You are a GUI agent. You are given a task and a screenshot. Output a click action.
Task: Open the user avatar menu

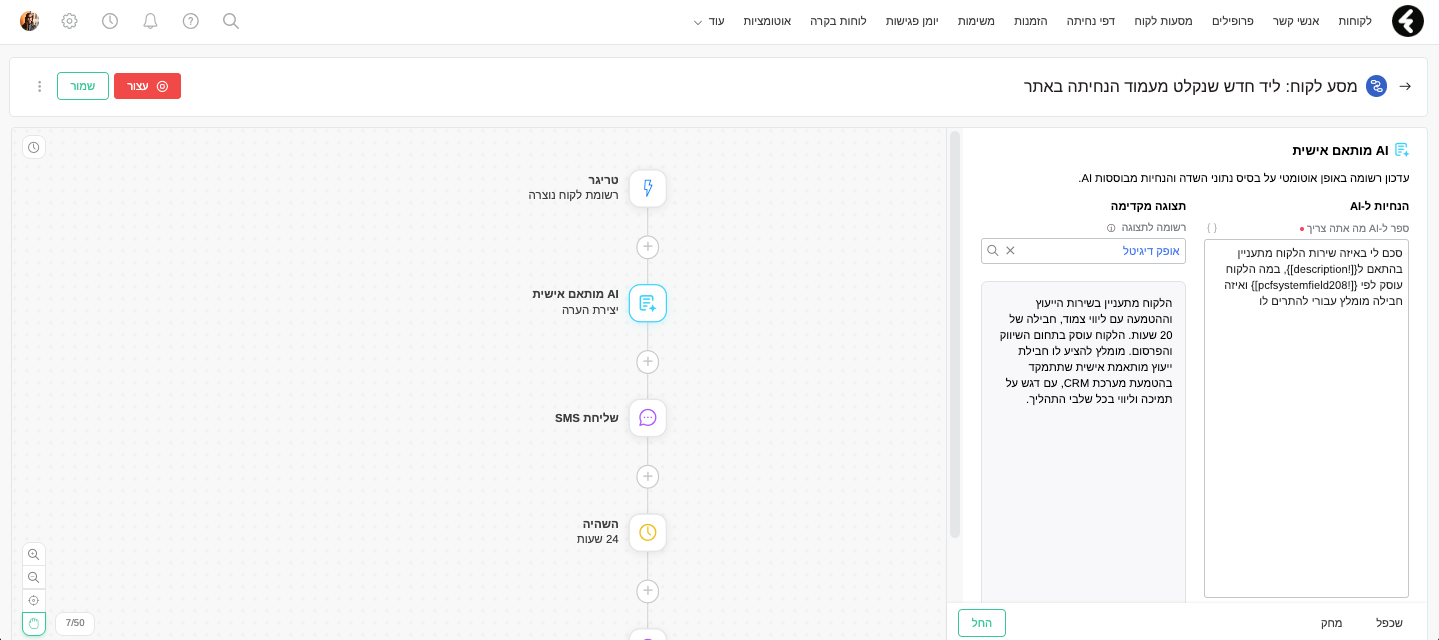point(30,21)
